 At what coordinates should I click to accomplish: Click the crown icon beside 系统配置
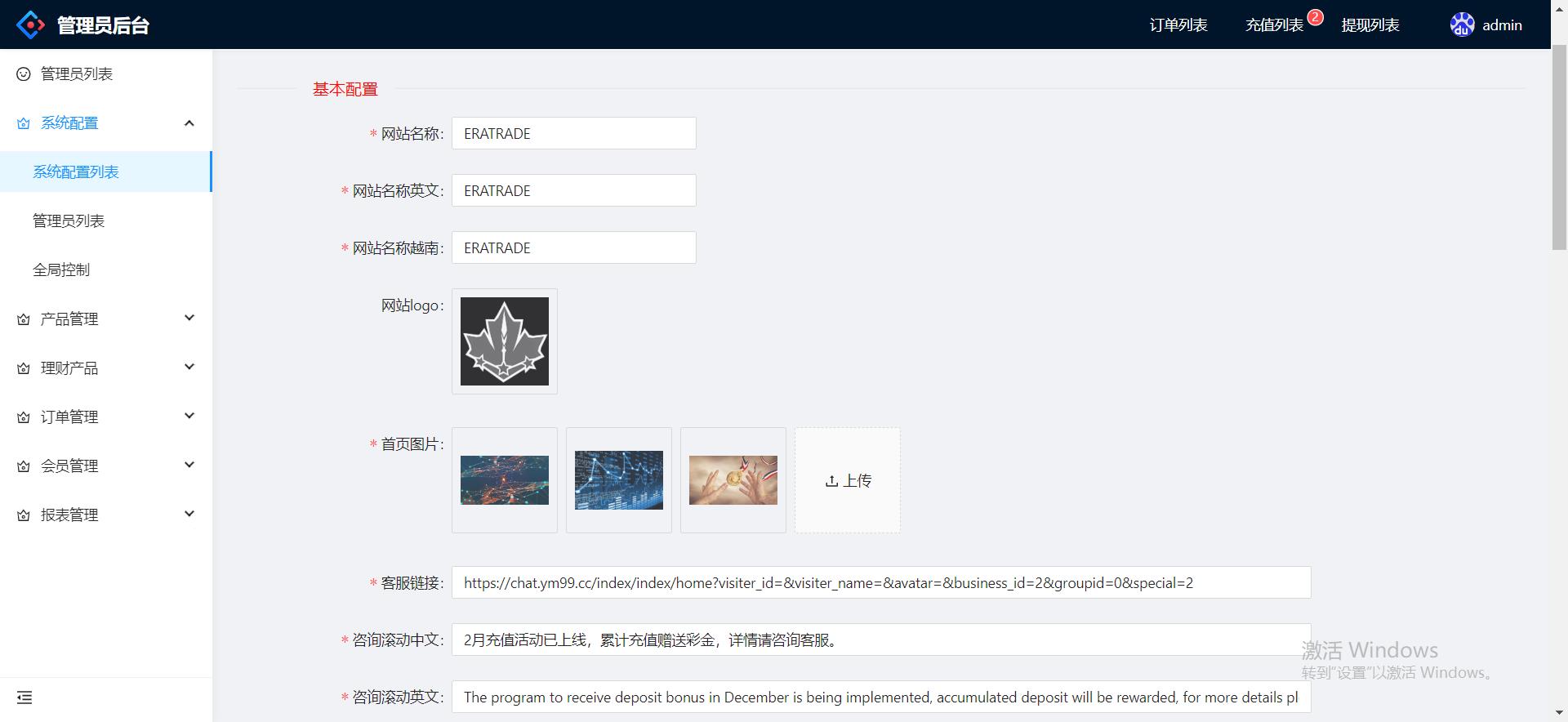point(24,123)
